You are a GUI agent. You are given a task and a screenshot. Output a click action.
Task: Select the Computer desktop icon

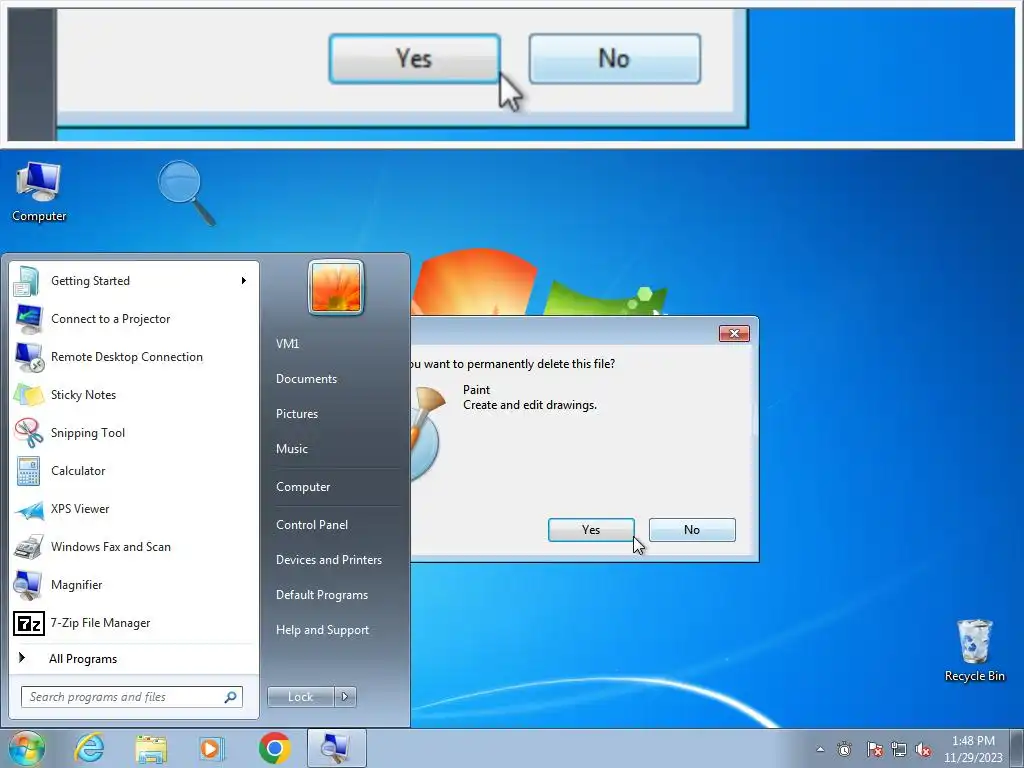point(39,193)
